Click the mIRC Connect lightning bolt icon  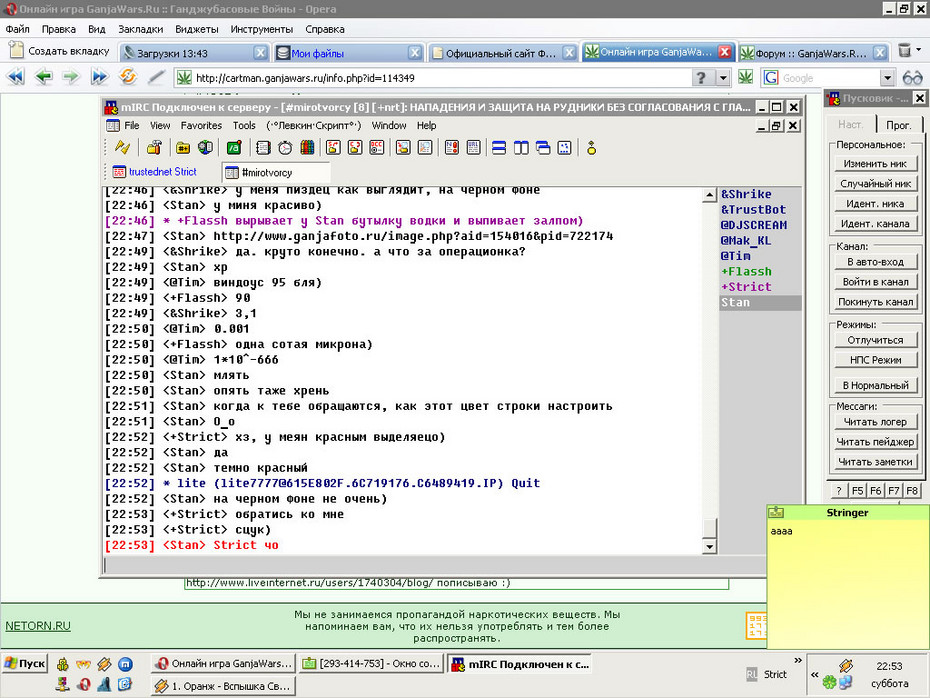122,148
